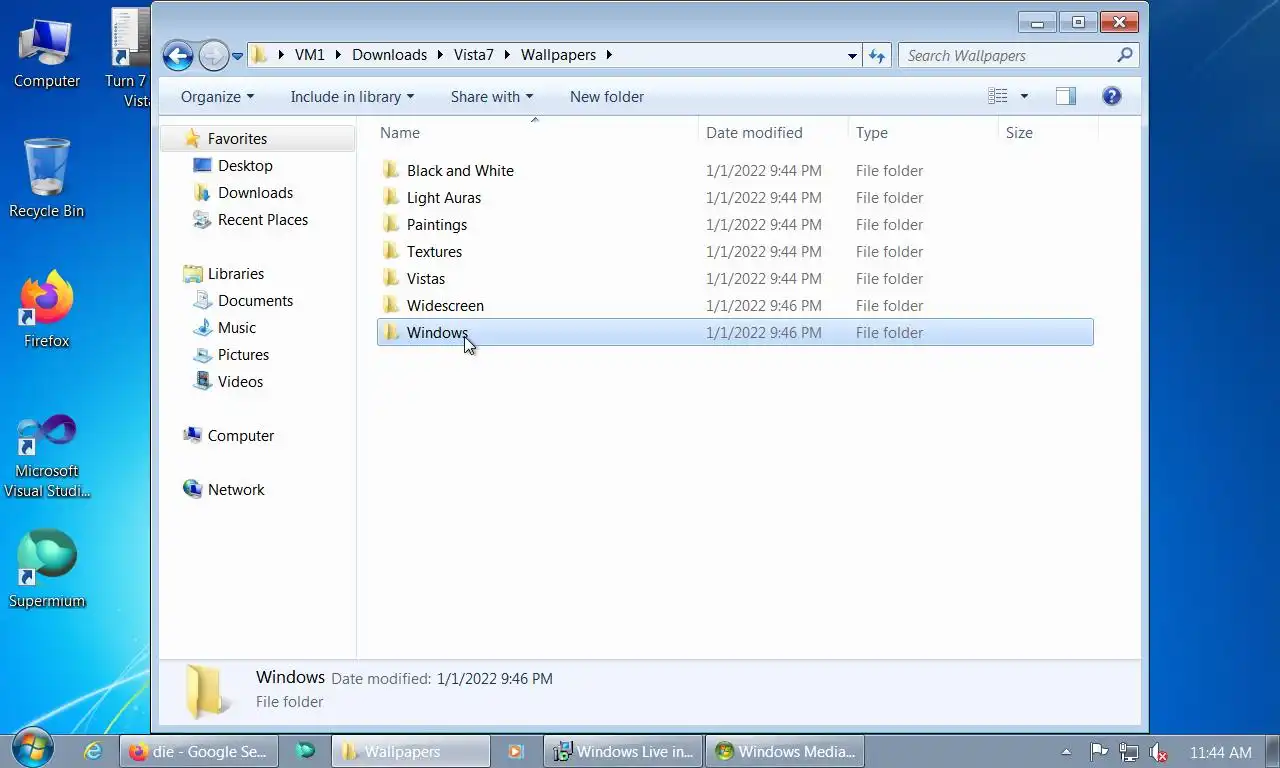This screenshot has height=768, width=1280.
Task: Open the Include in library menu
Action: [352, 97]
